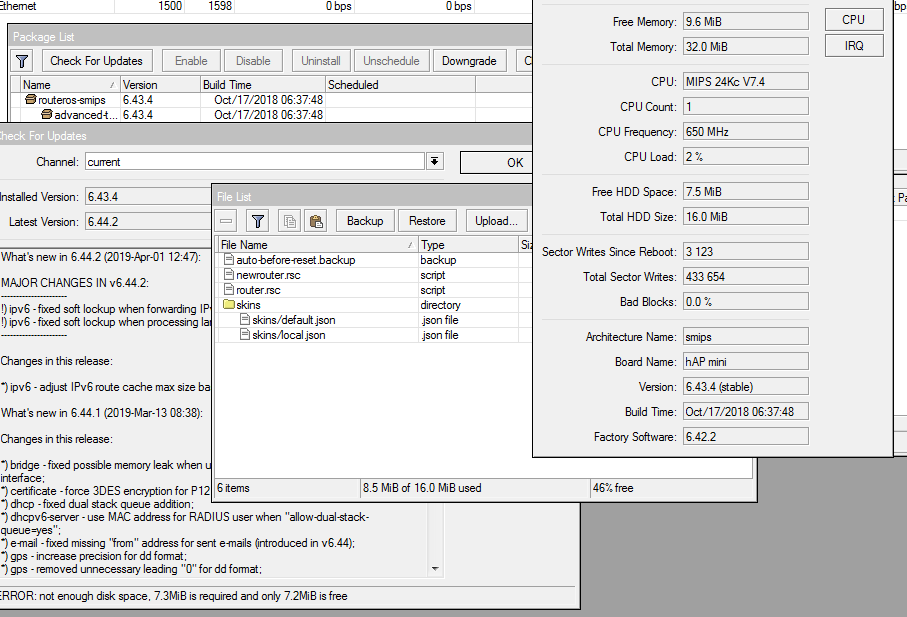Click the Restore button
Image resolution: width=907 pixels, height=617 pixels.
pyautogui.click(x=427, y=221)
